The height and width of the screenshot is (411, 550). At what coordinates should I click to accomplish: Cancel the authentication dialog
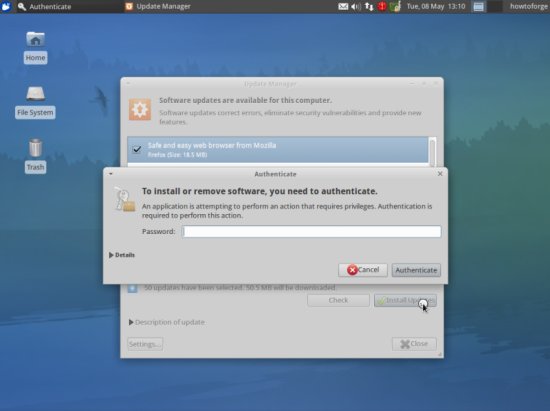coord(363,270)
